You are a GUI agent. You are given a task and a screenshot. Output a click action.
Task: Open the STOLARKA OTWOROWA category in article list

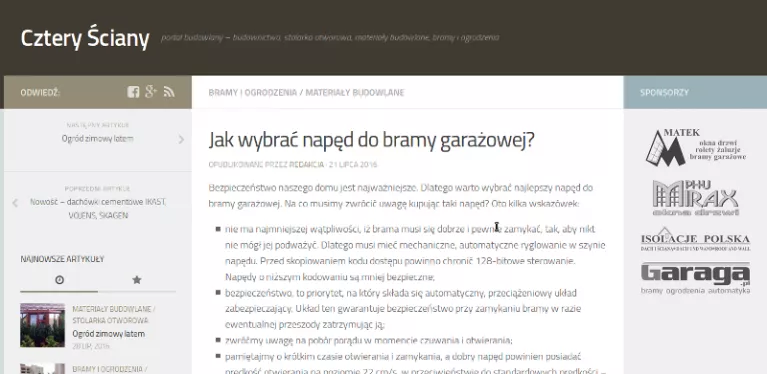click(110, 321)
